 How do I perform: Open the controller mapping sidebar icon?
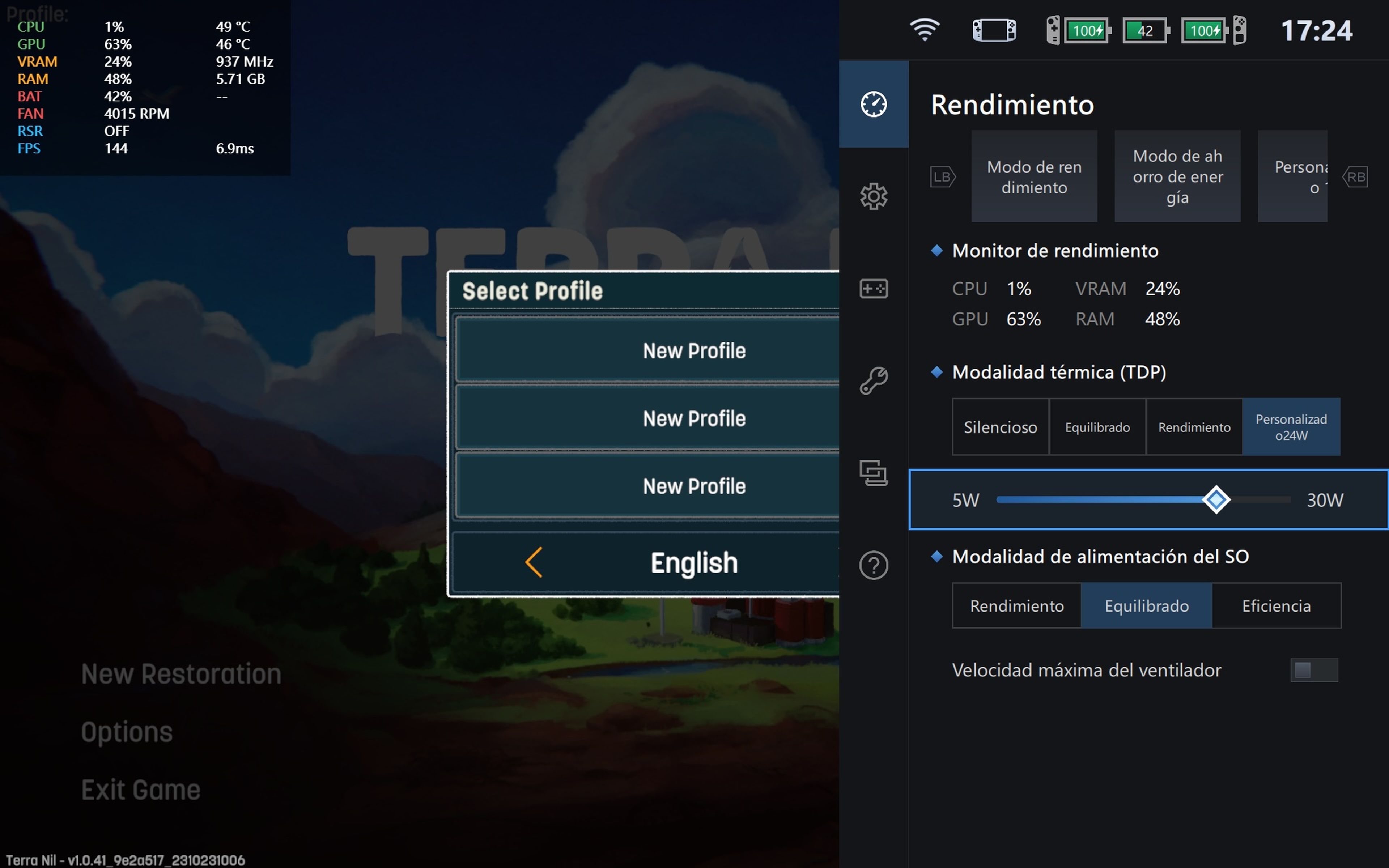[x=874, y=288]
